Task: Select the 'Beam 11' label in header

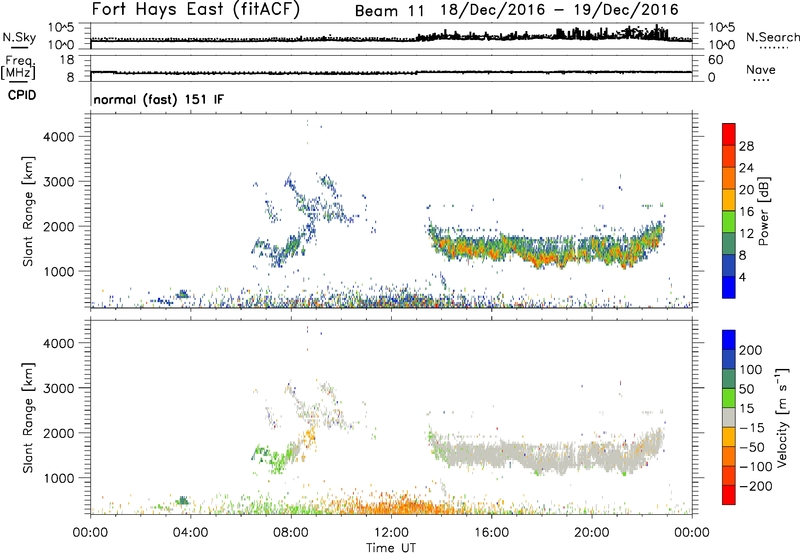Action: 389,11
